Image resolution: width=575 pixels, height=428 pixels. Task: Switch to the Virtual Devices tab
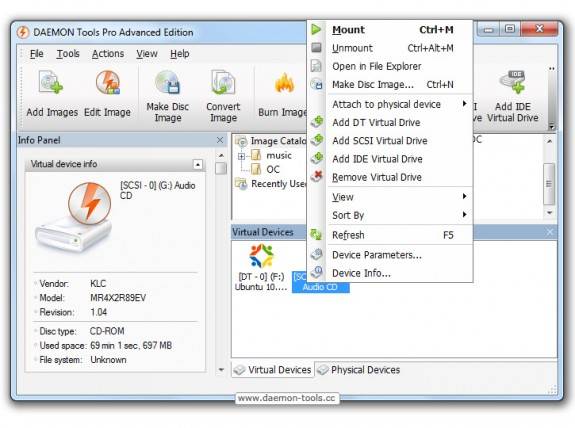click(x=272, y=370)
